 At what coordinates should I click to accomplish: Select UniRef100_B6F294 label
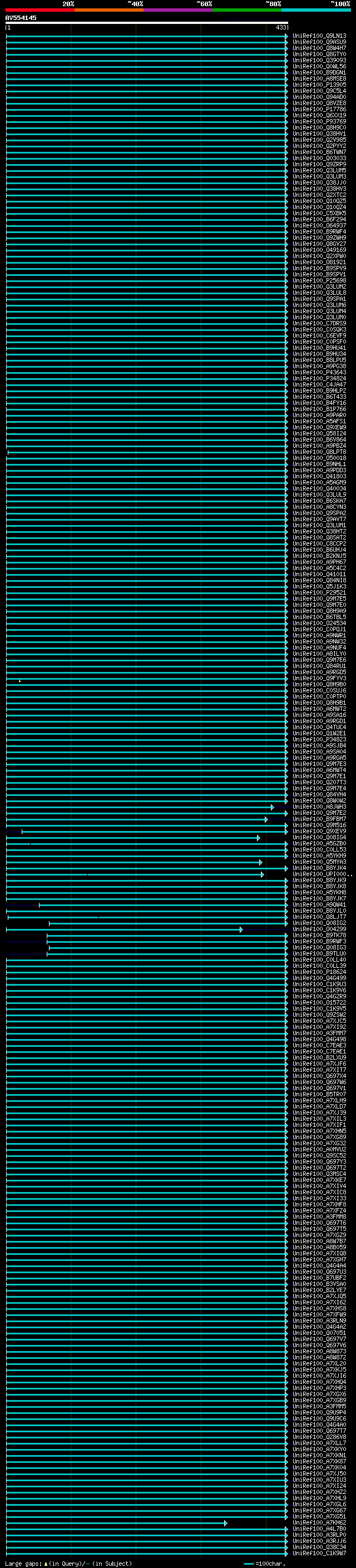pos(319,219)
